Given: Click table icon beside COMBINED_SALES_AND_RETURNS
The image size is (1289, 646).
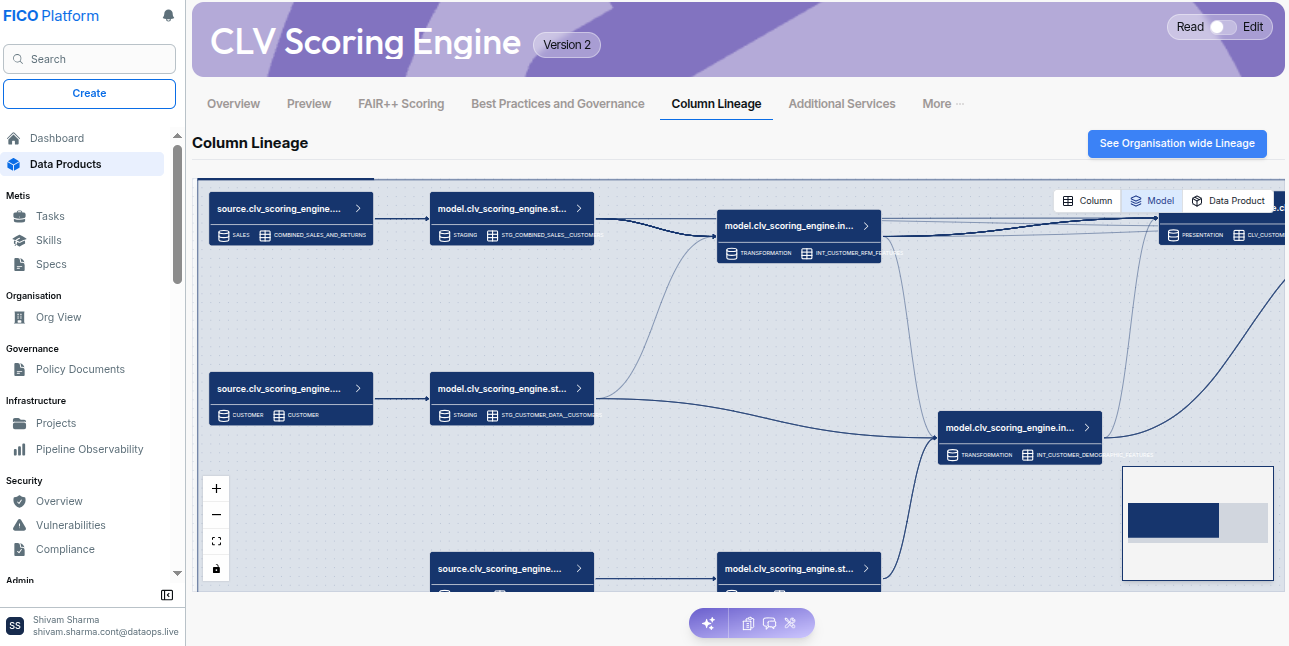Looking at the screenshot, I should click(x=265, y=235).
